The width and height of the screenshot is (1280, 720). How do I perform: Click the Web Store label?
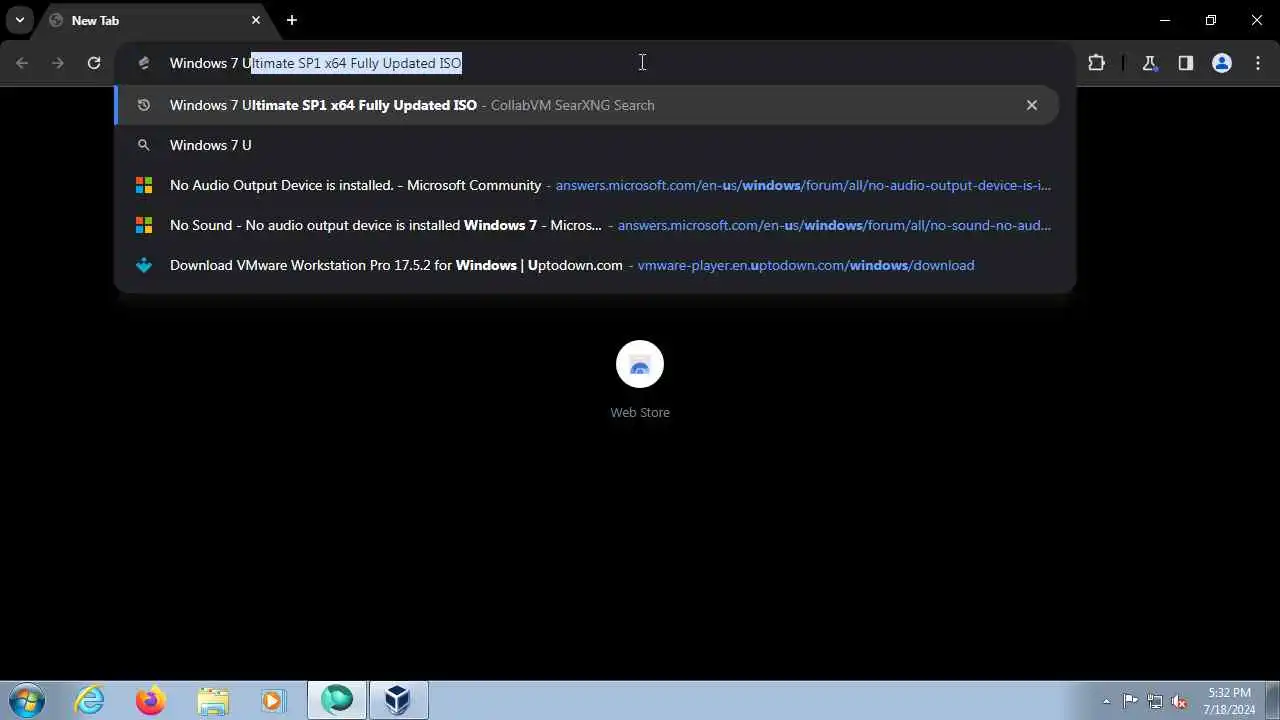[x=640, y=412]
